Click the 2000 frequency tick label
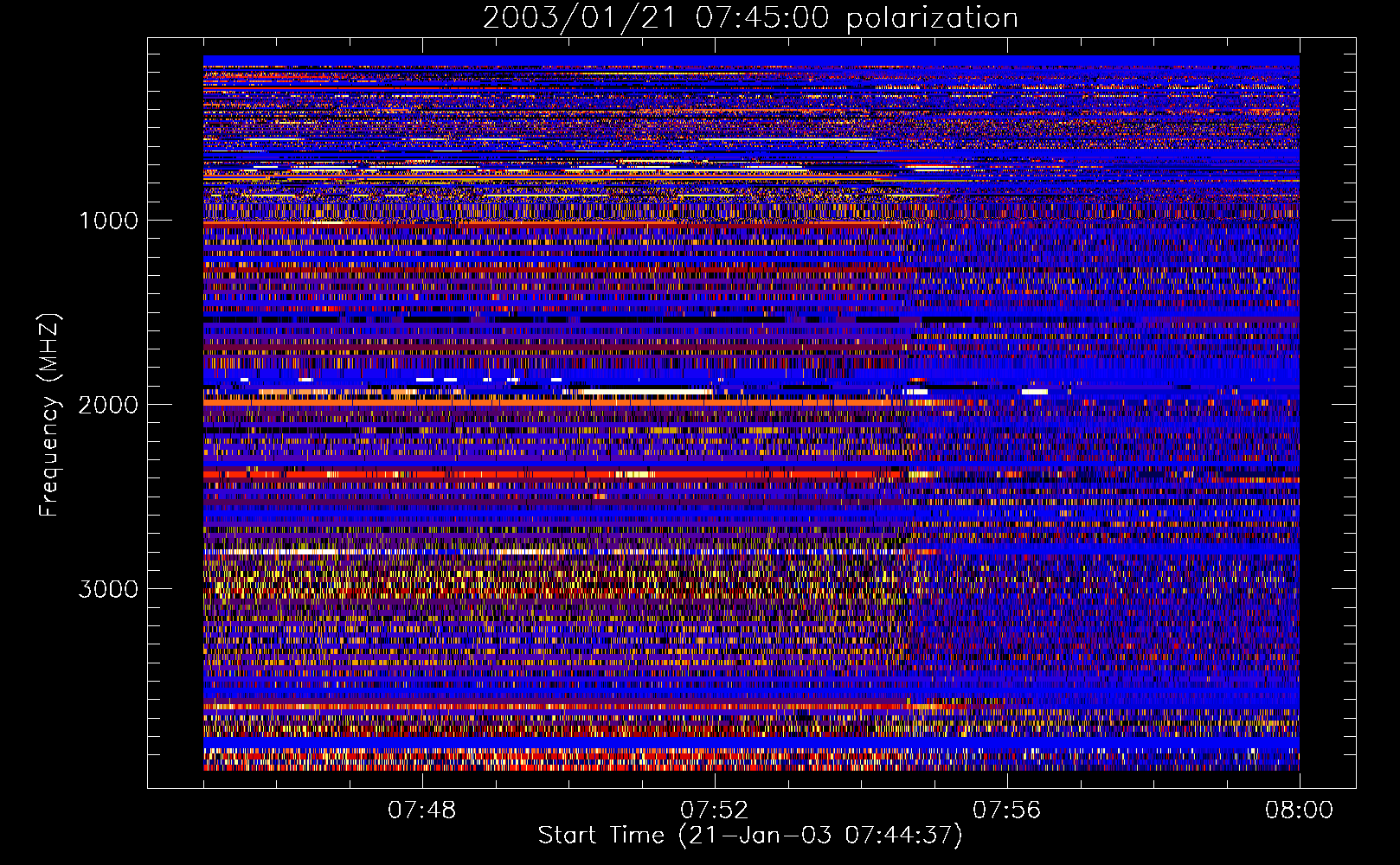The height and width of the screenshot is (865, 1400). click(108, 405)
